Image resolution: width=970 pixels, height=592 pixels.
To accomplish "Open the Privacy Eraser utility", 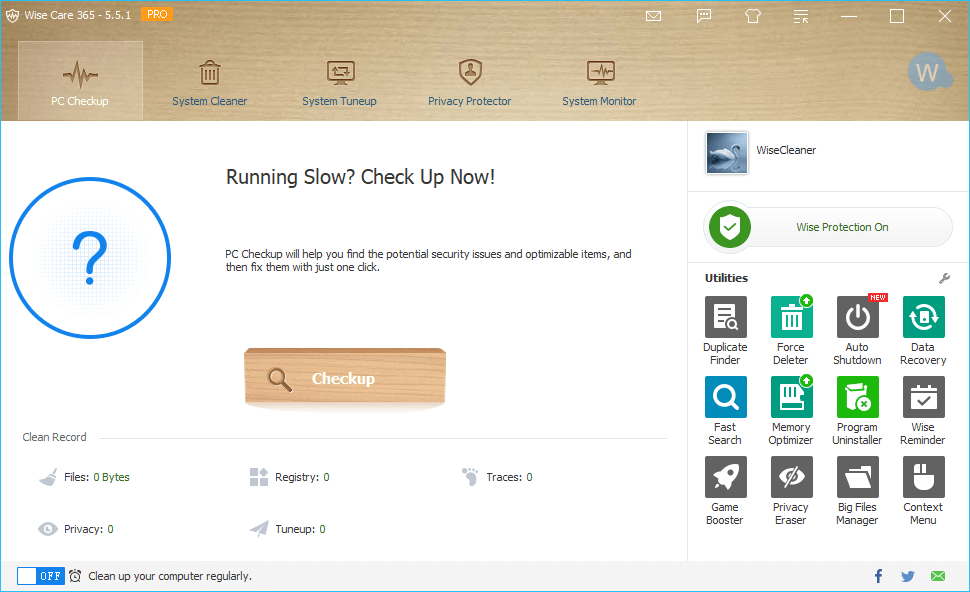I will pyautogui.click(x=791, y=491).
